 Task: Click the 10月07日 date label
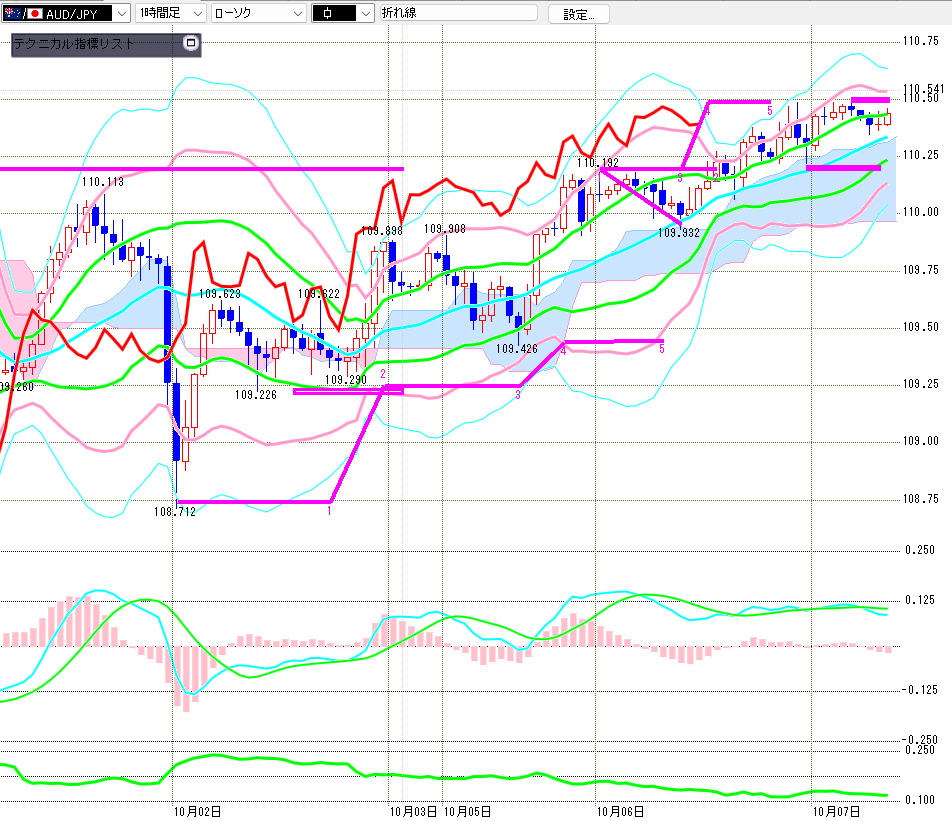point(837,812)
